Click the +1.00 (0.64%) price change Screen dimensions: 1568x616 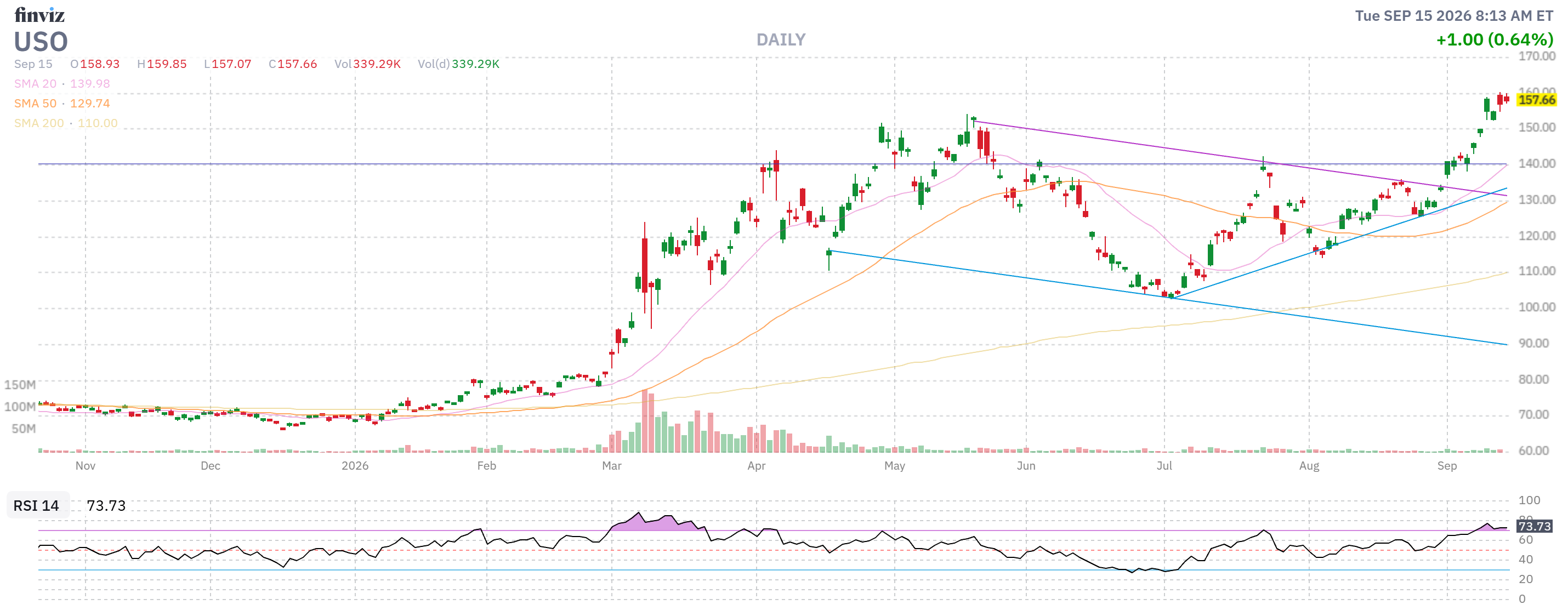pos(1495,39)
